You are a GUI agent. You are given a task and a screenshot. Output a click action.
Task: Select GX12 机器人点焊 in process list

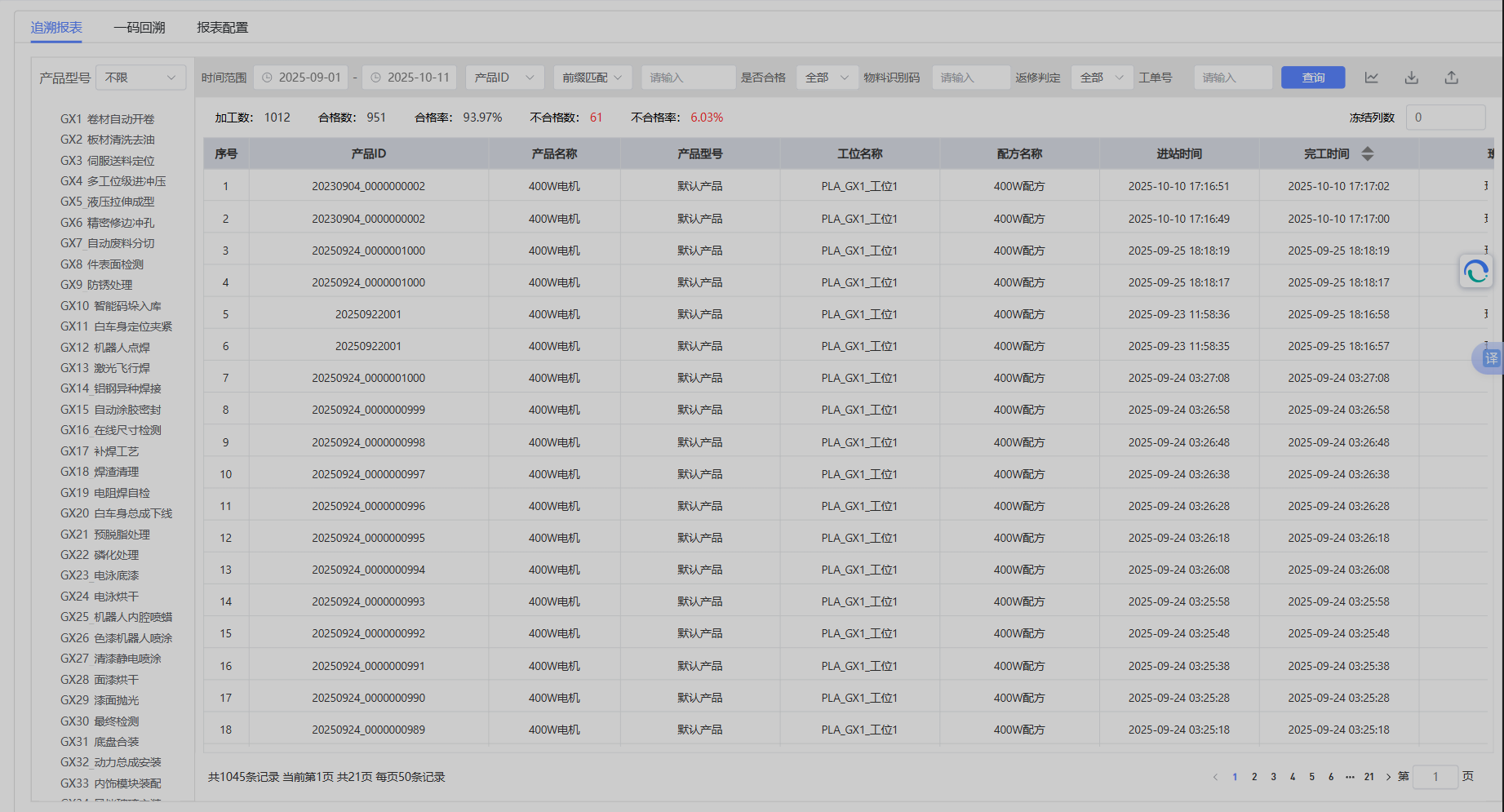tap(105, 348)
